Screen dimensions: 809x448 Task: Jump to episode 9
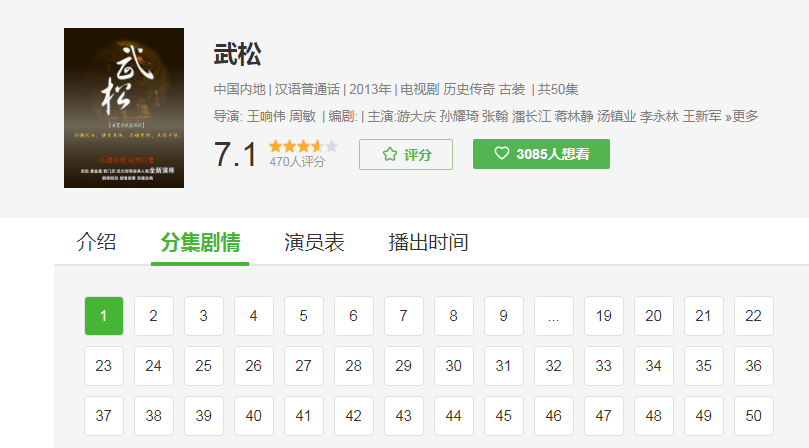tap(504, 316)
